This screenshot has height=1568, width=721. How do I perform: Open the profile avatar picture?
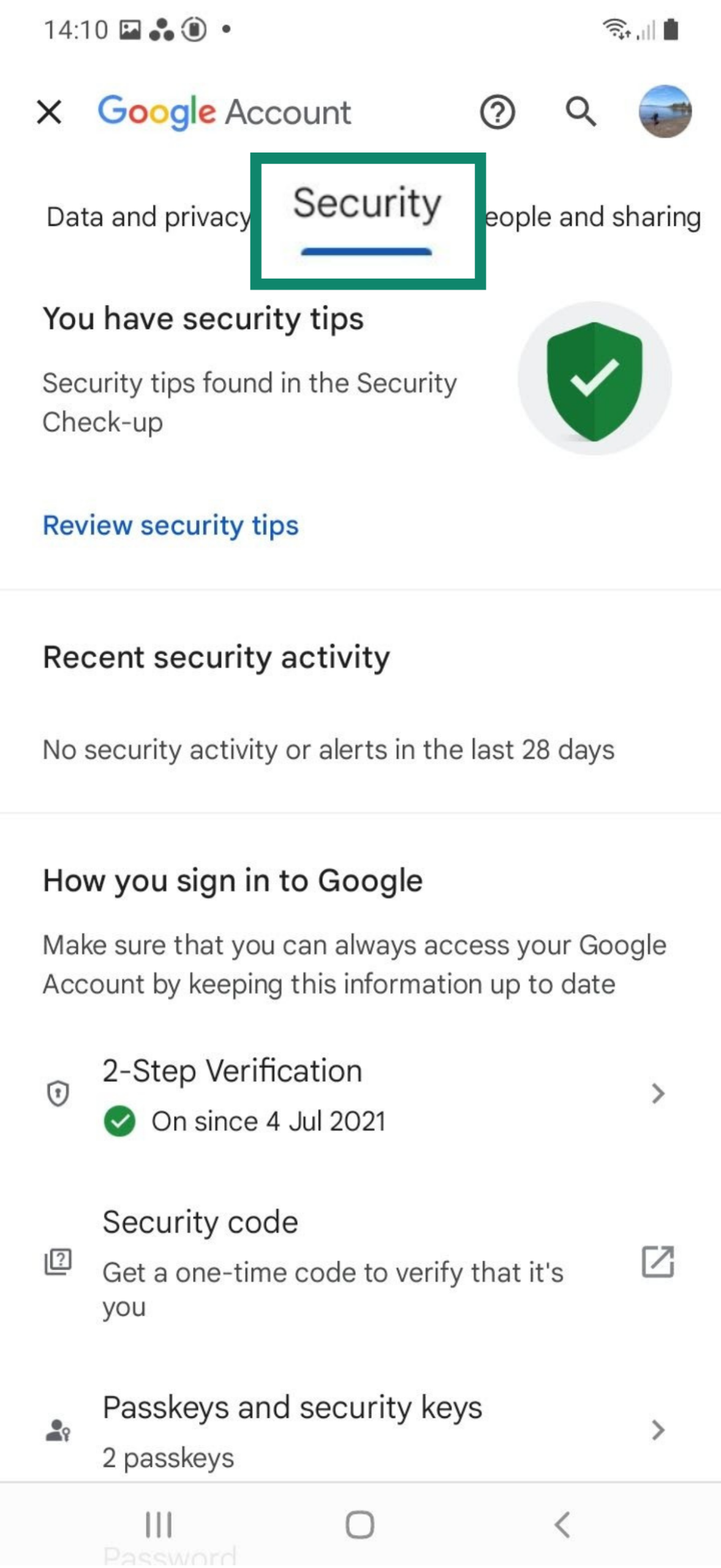665,113
